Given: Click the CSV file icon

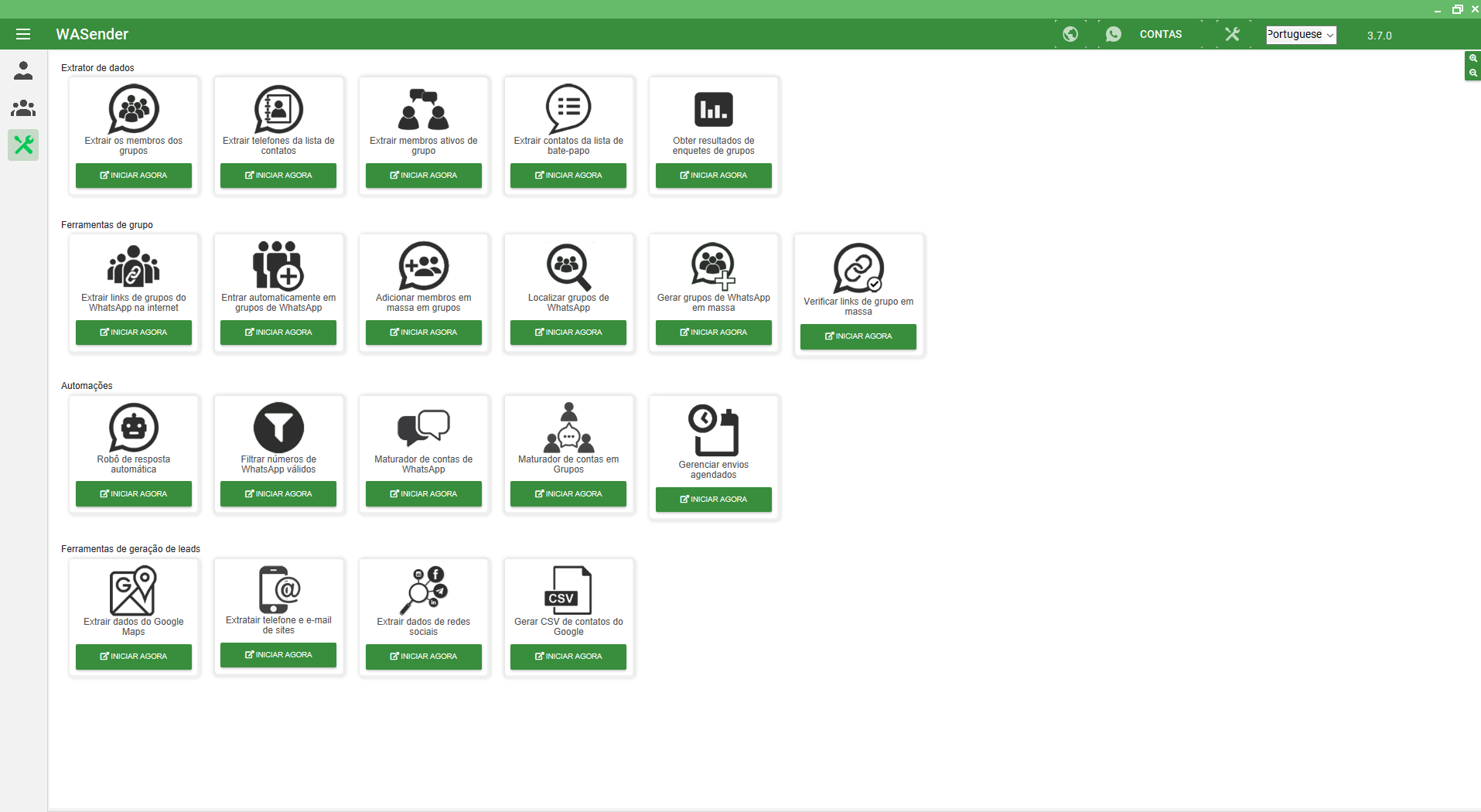Looking at the screenshot, I should tap(568, 590).
